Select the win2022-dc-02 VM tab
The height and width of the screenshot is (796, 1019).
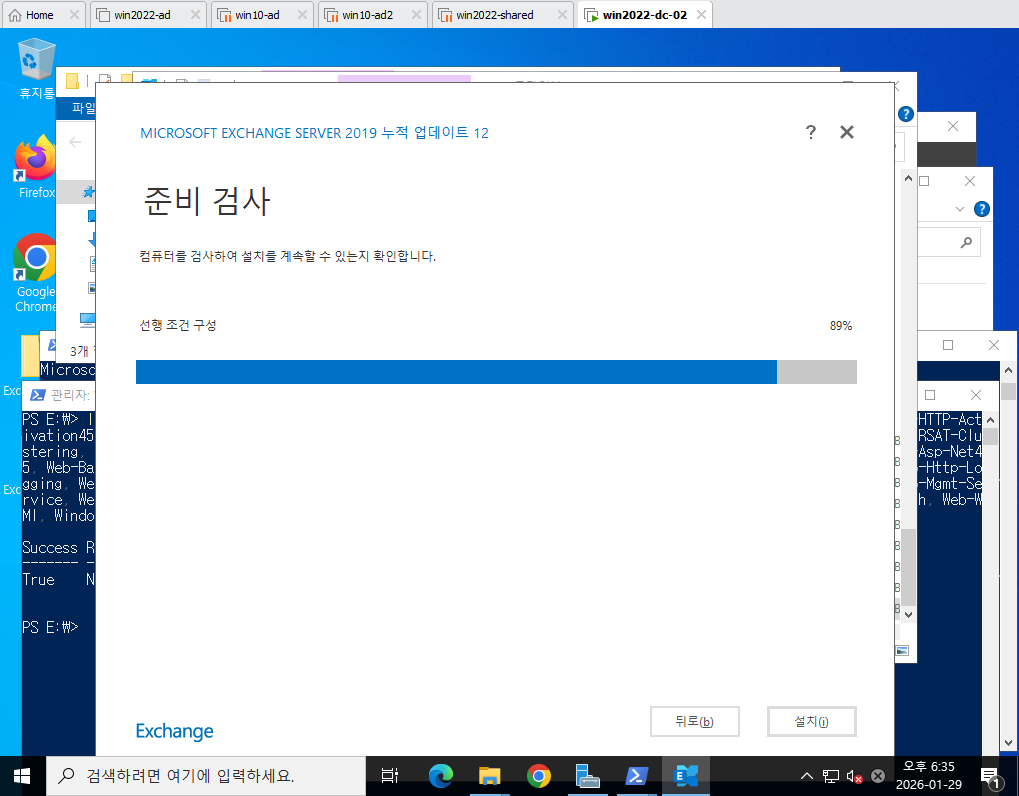tap(645, 15)
